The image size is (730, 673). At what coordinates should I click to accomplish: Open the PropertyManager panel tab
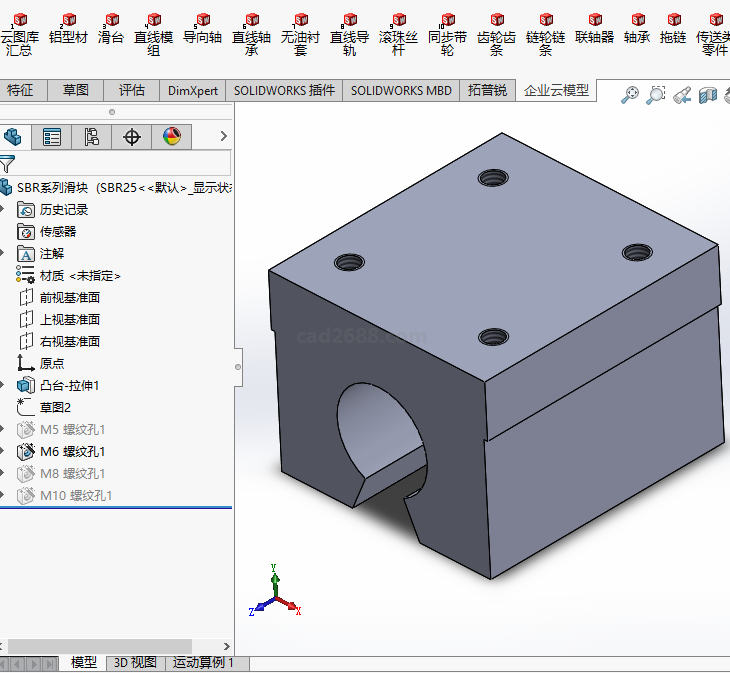52,137
